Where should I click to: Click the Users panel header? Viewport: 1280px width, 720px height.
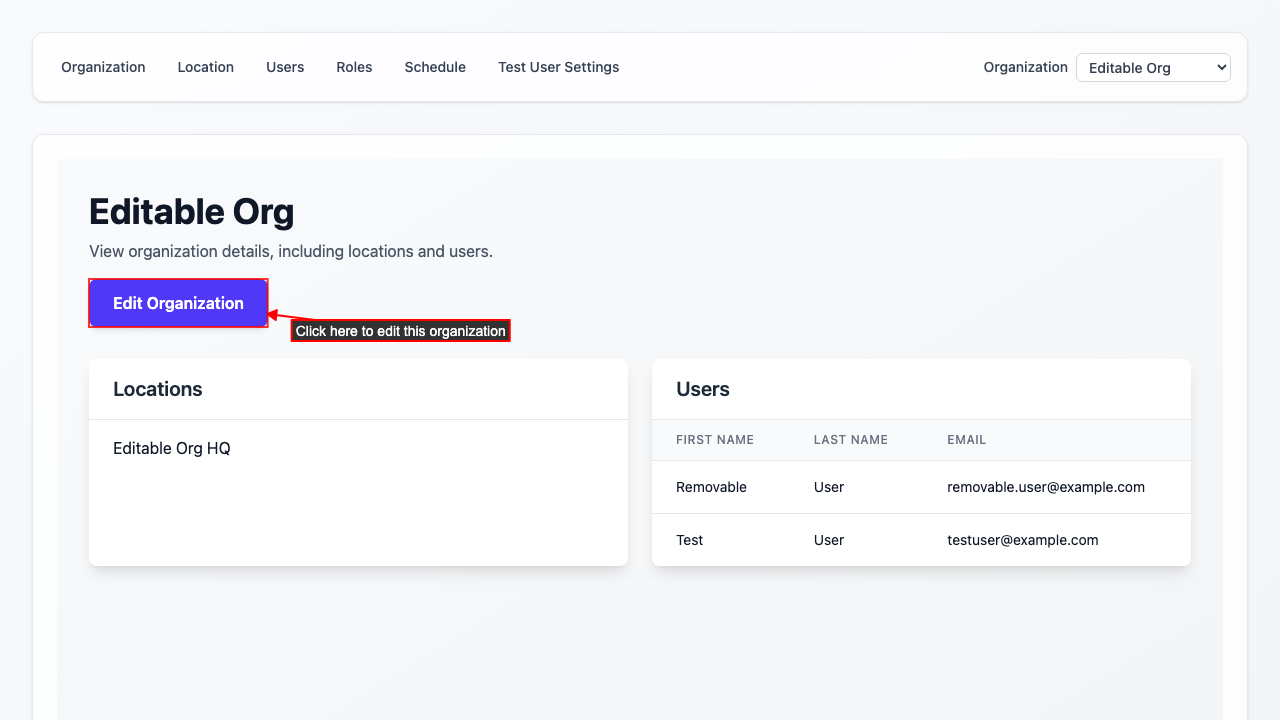(x=703, y=389)
